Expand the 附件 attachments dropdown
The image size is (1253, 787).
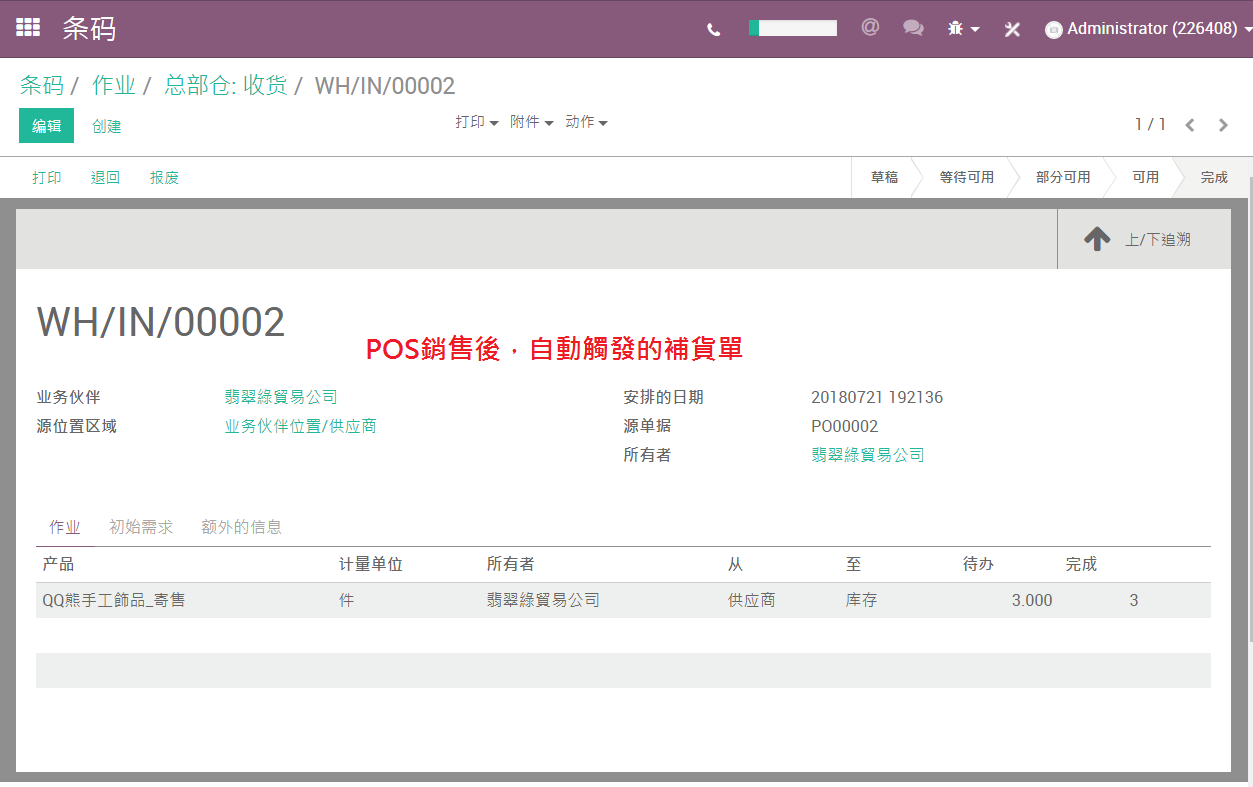[532, 122]
